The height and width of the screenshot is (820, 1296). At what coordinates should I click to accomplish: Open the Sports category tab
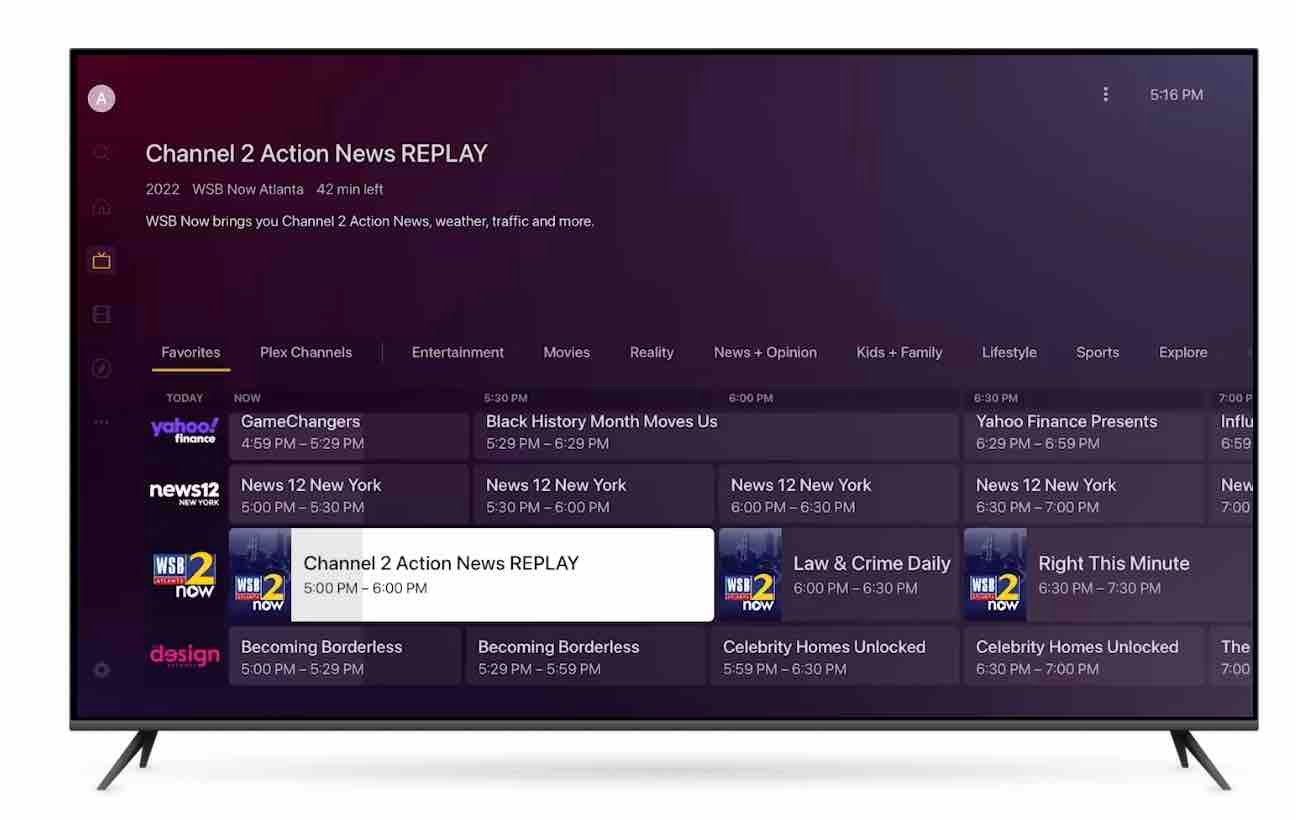point(1098,352)
